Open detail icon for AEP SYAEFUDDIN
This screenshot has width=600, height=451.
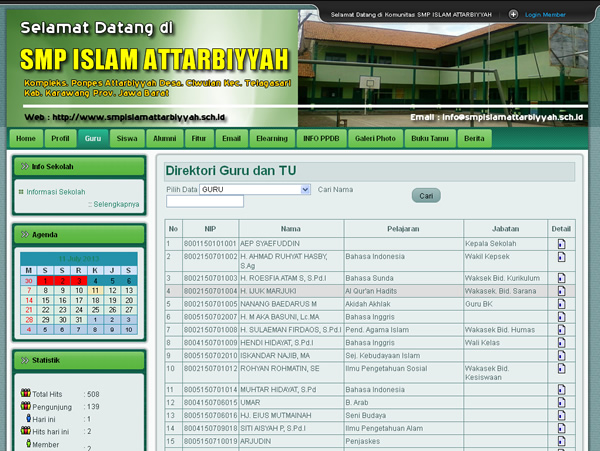[x=562, y=244]
